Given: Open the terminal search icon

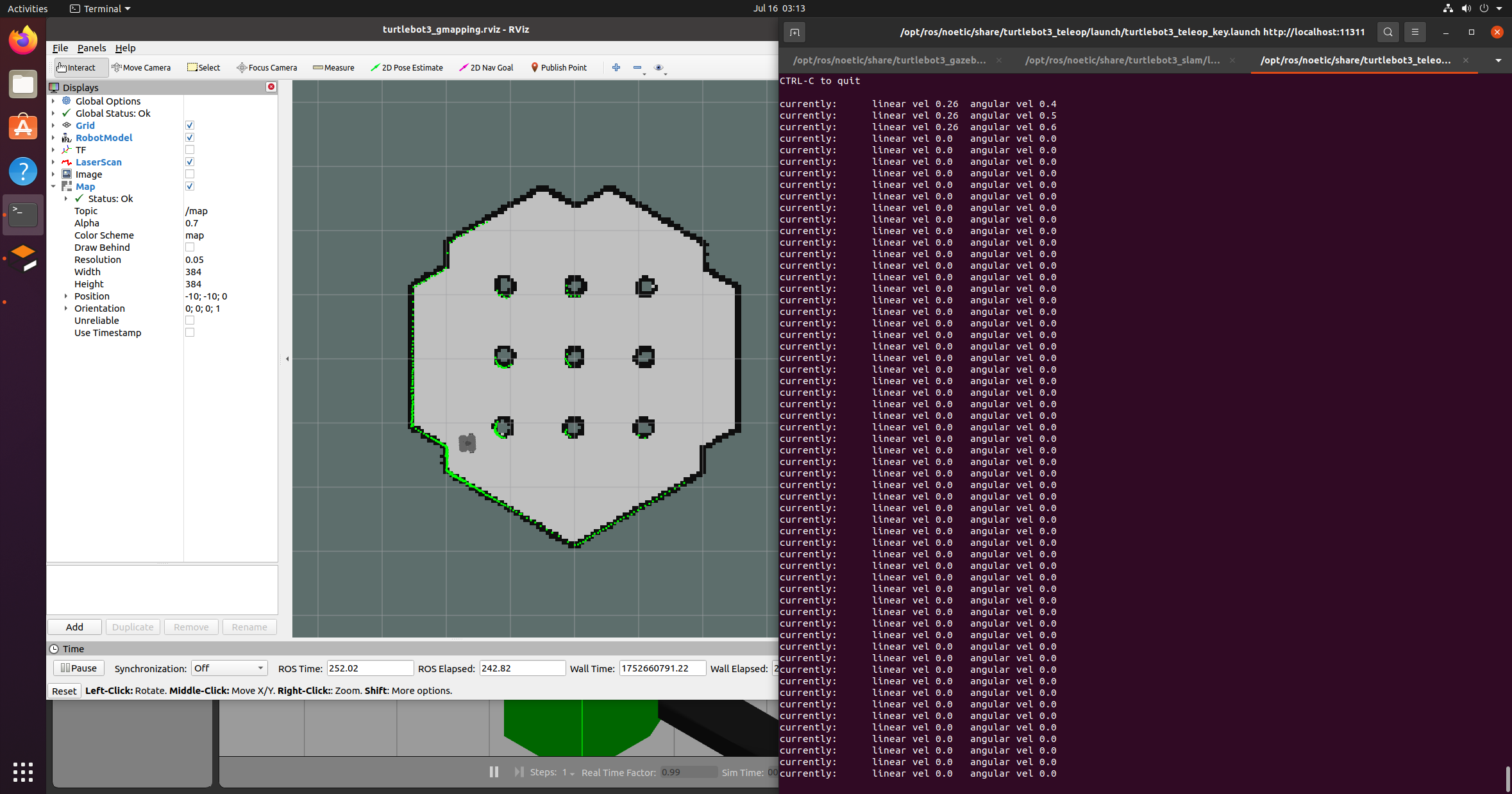Looking at the screenshot, I should tap(1387, 31).
